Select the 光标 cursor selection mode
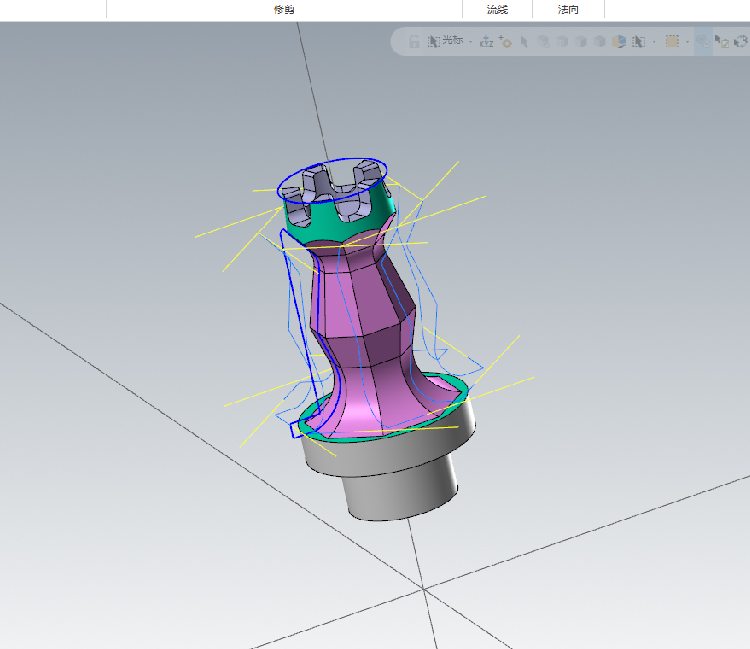The height and width of the screenshot is (649, 750). tap(446, 41)
